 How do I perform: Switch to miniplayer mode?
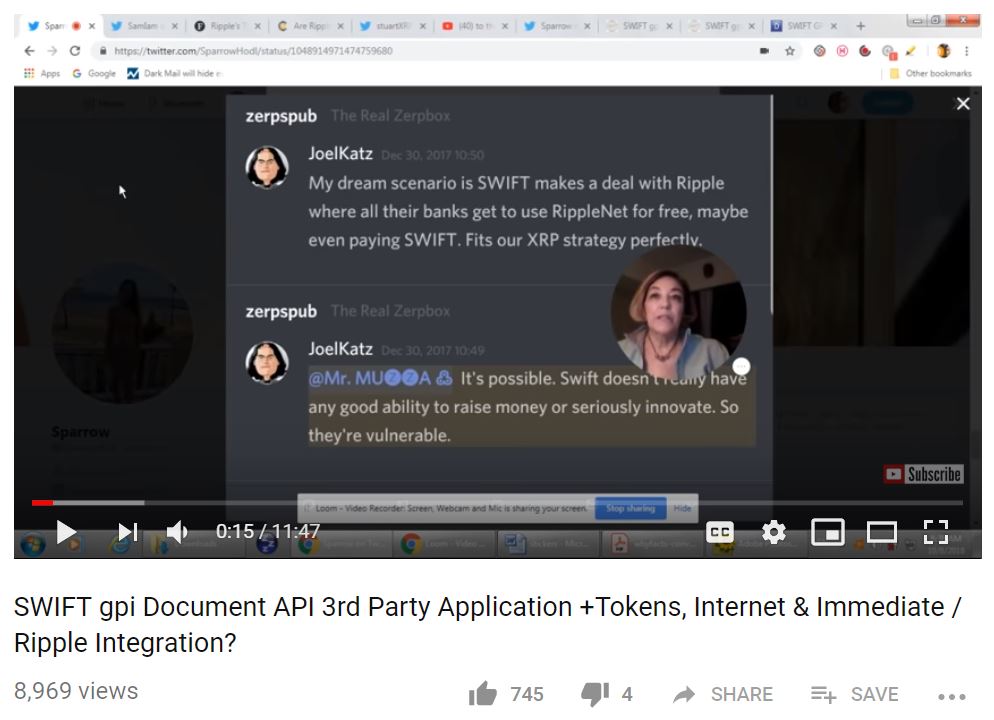[x=828, y=533]
